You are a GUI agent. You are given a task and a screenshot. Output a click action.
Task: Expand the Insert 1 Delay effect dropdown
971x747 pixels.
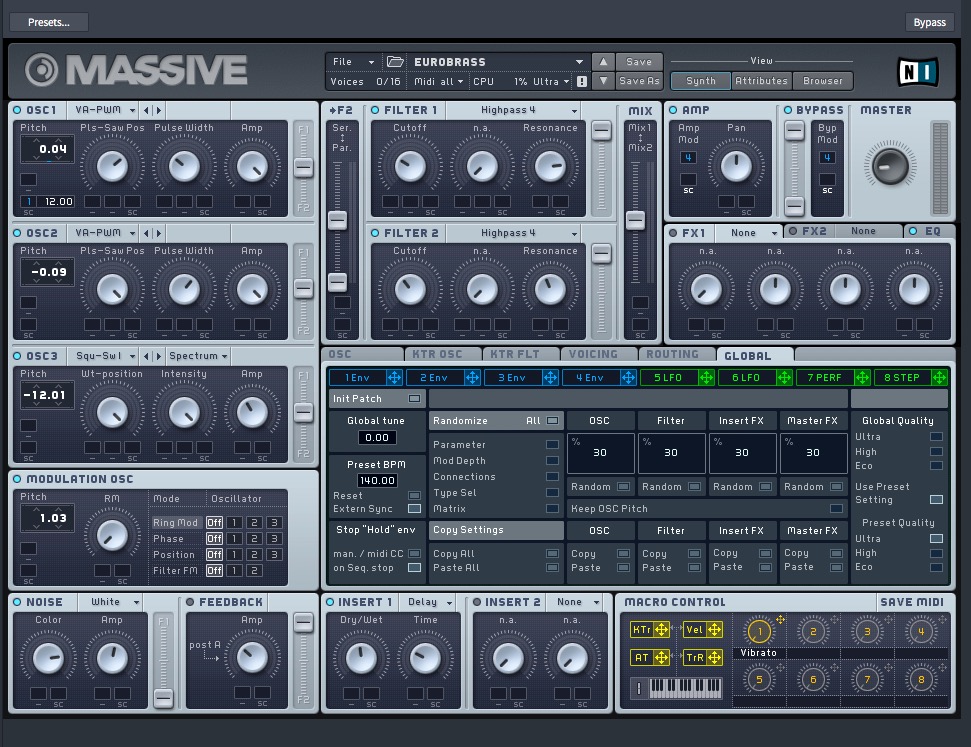429,602
